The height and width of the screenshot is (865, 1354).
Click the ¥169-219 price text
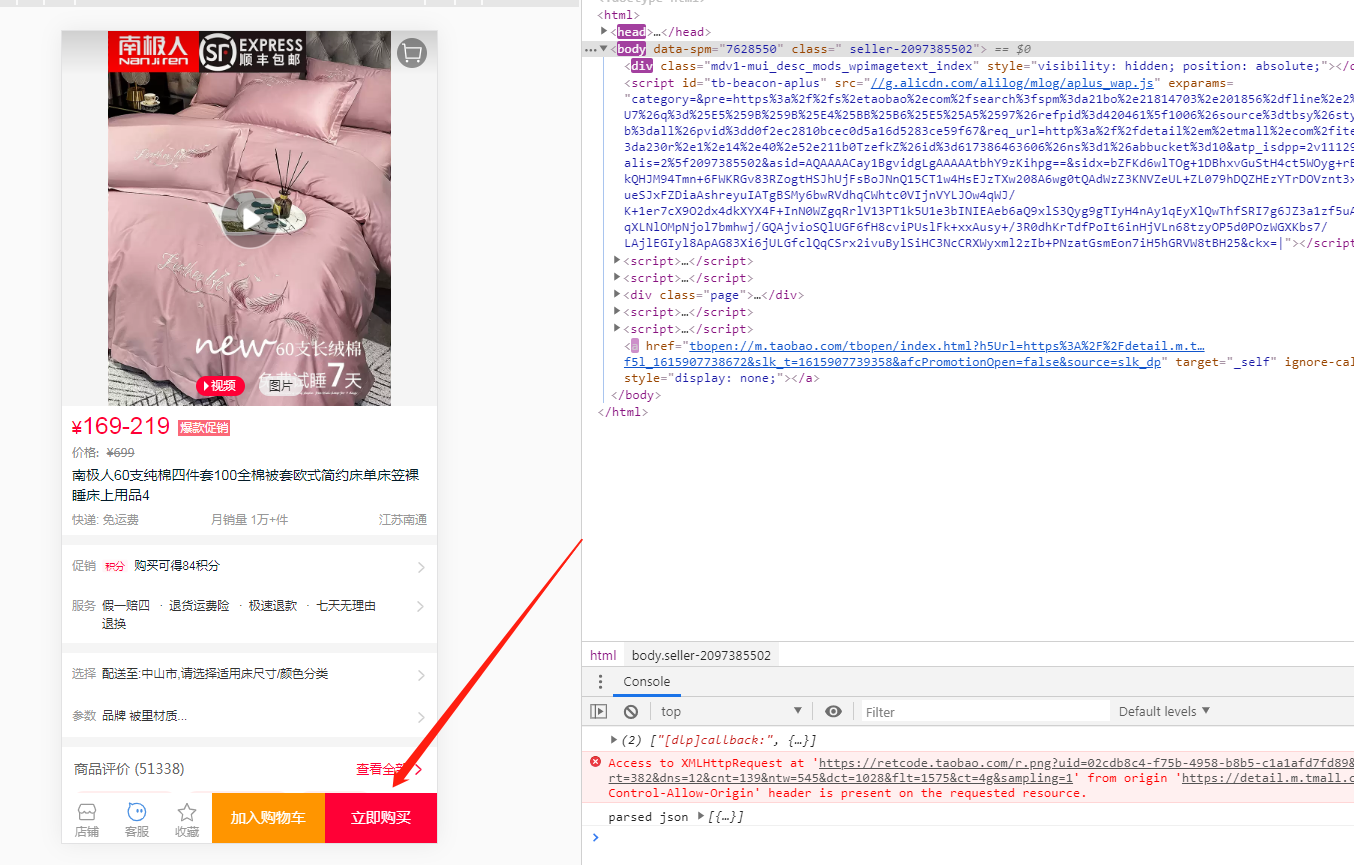tap(121, 427)
